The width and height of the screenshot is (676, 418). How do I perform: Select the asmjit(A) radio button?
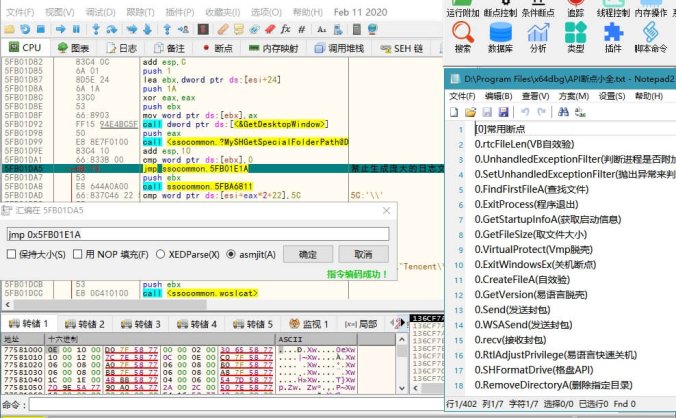(x=231, y=254)
